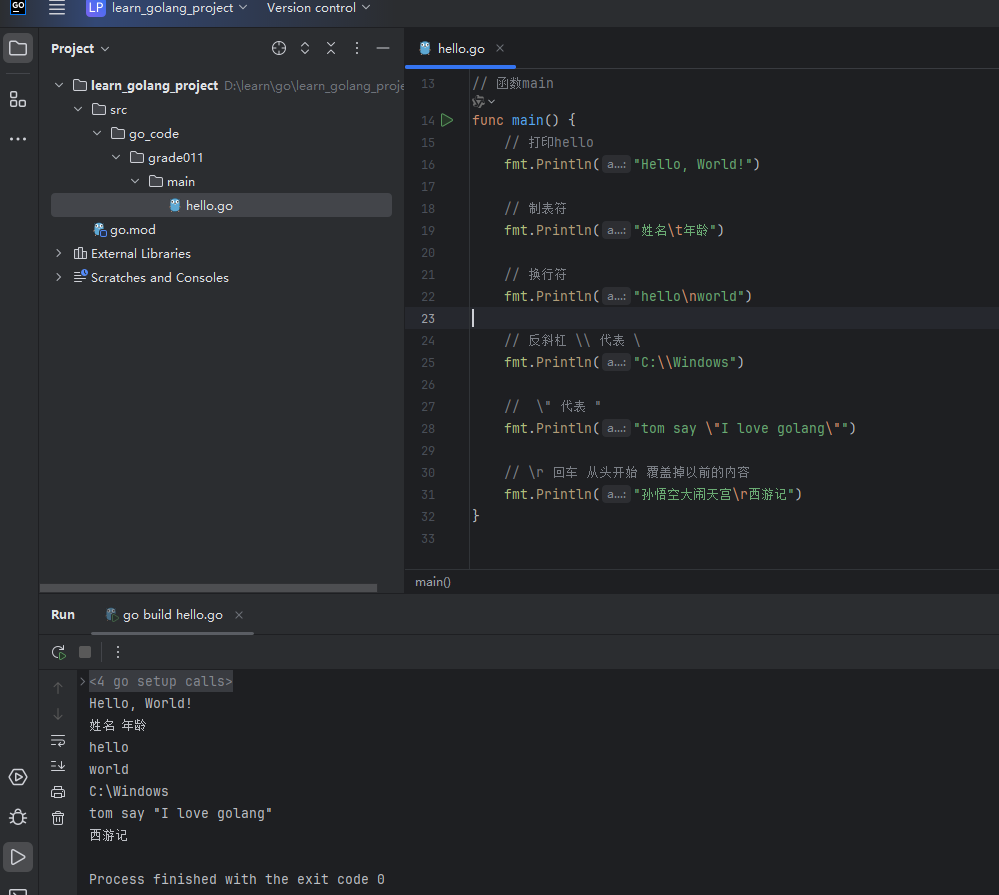Expand Scratches and Consoles node
Screen dimensions: 999x895
coord(59,277)
